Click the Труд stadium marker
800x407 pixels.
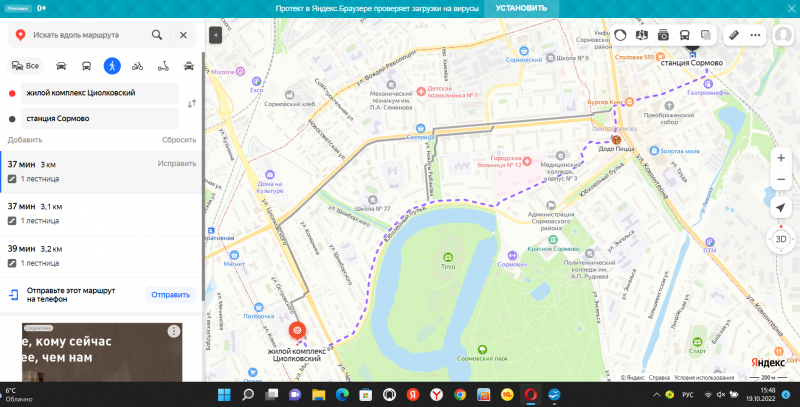point(448,257)
